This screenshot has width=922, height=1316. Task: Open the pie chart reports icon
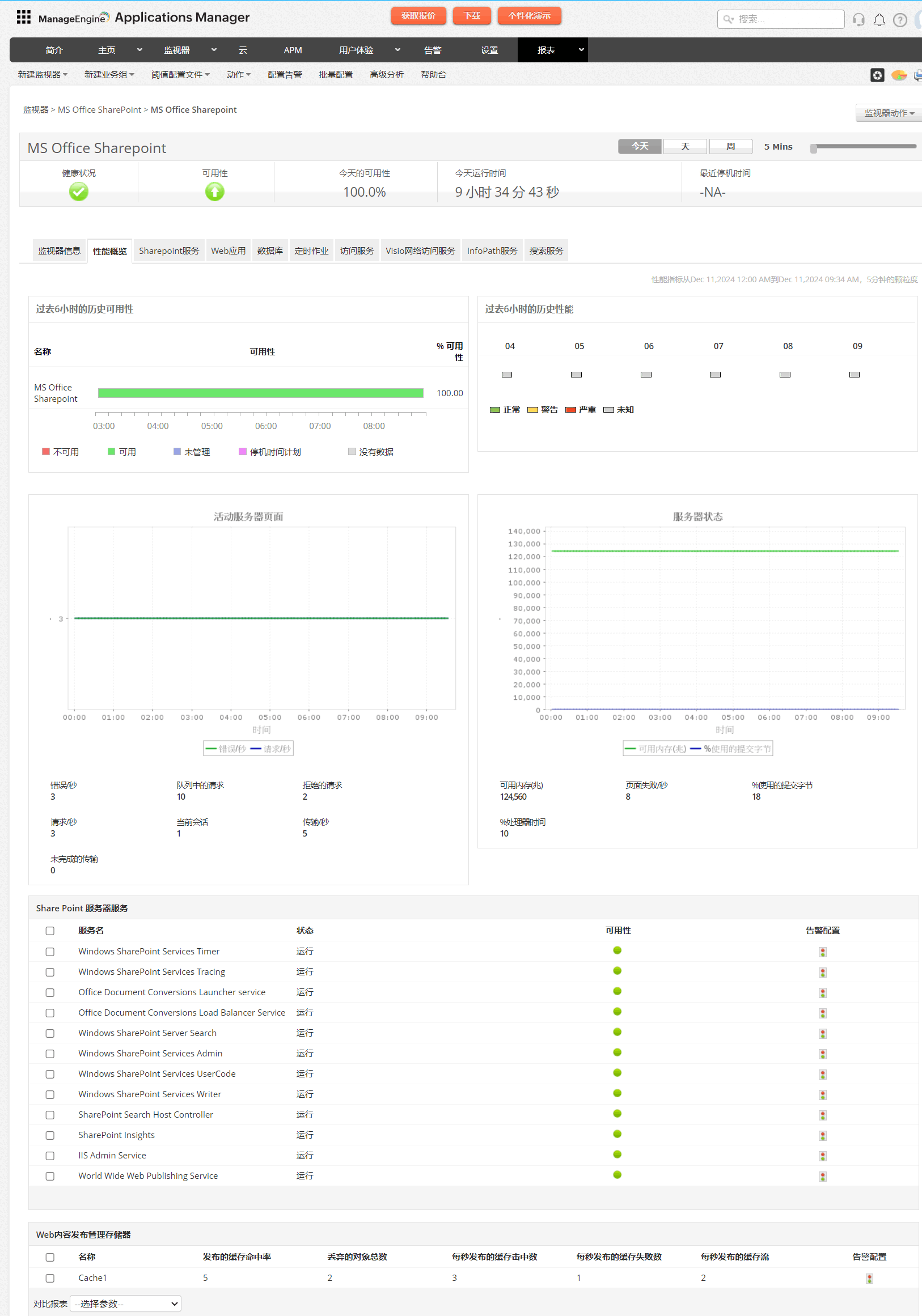point(899,75)
